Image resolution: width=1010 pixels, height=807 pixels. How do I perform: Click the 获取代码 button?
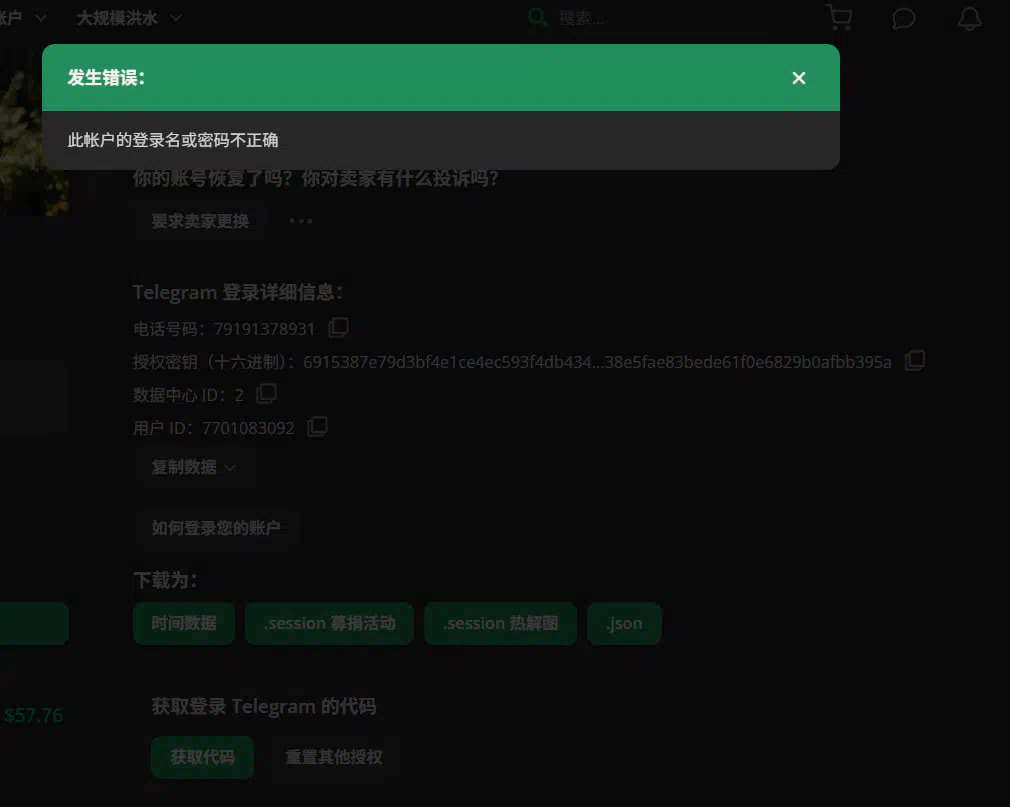tap(202, 757)
